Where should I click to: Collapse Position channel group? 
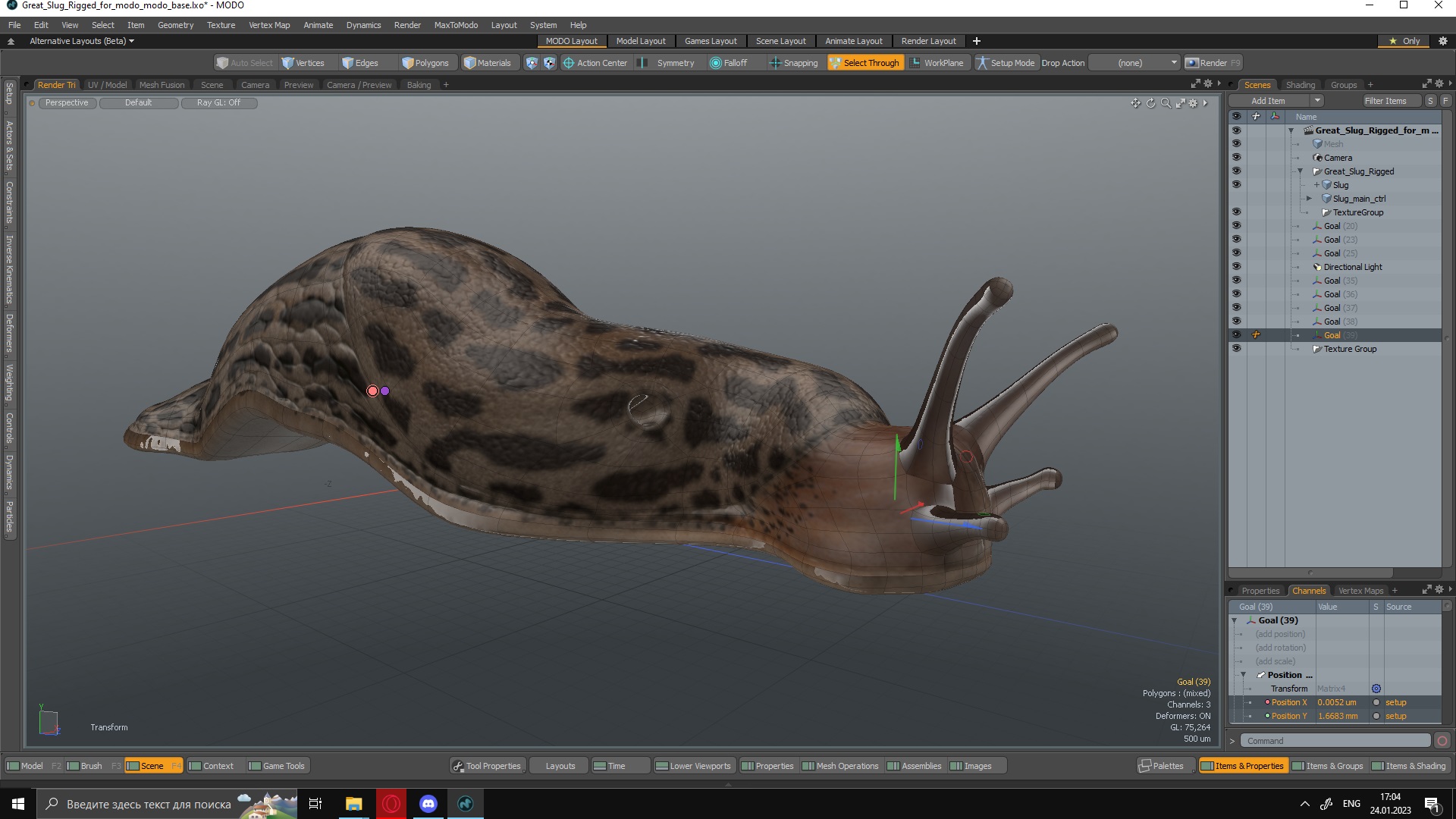click(x=1243, y=675)
